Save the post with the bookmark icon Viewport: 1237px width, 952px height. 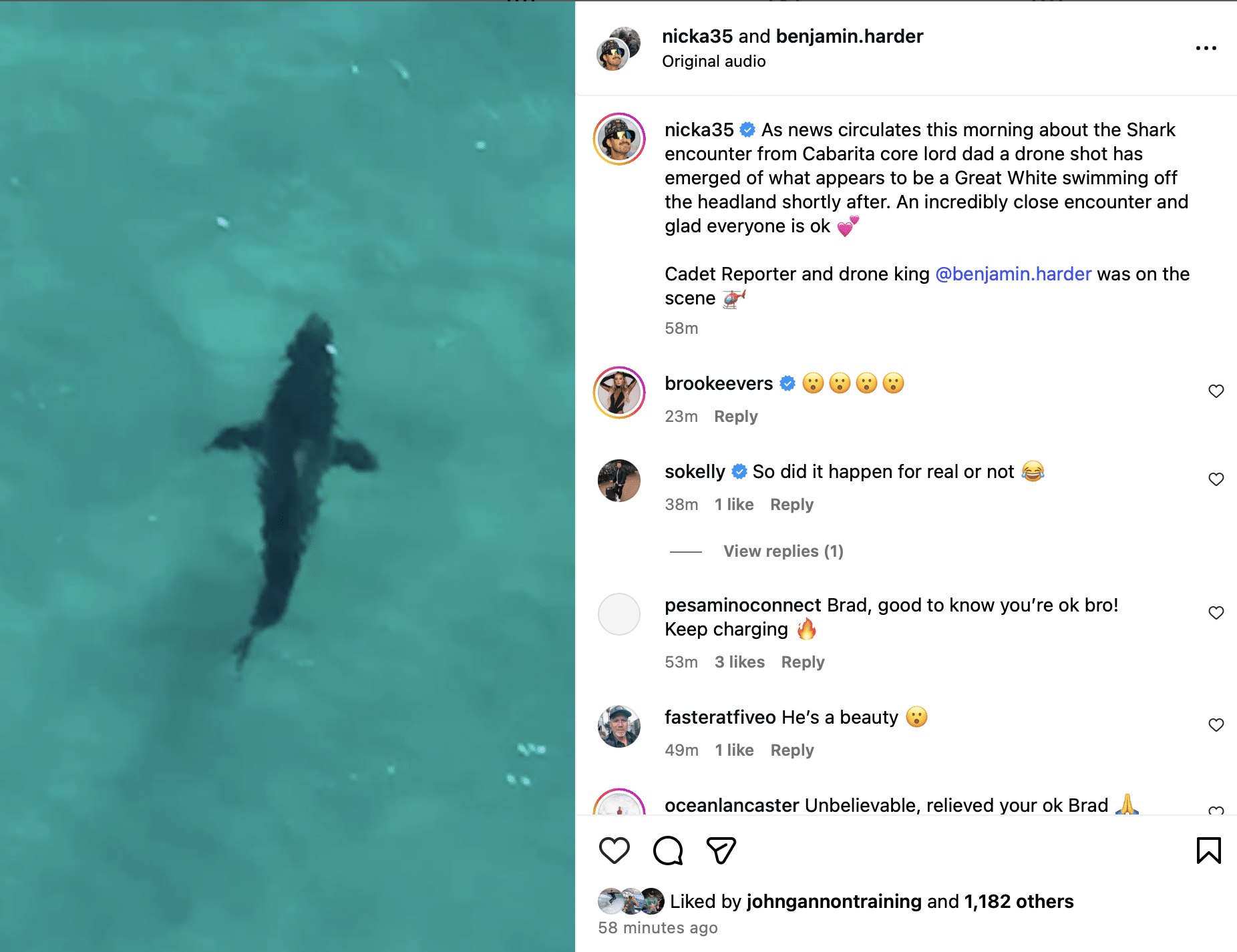(1208, 851)
